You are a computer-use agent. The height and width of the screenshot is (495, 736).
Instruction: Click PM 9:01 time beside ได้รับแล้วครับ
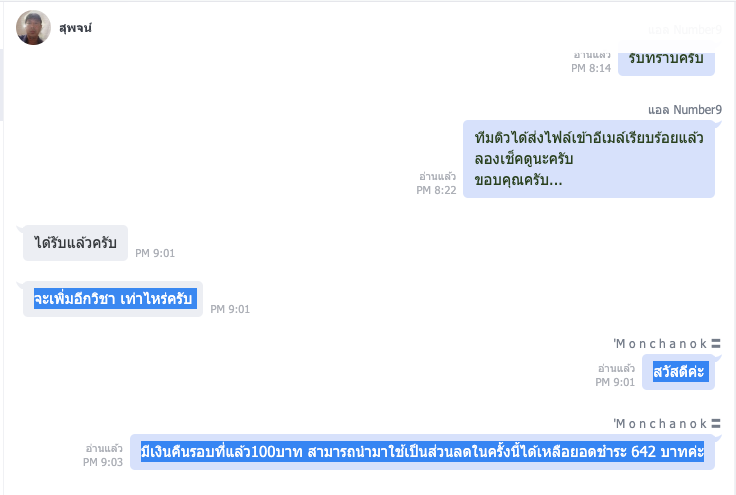coord(155,253)
